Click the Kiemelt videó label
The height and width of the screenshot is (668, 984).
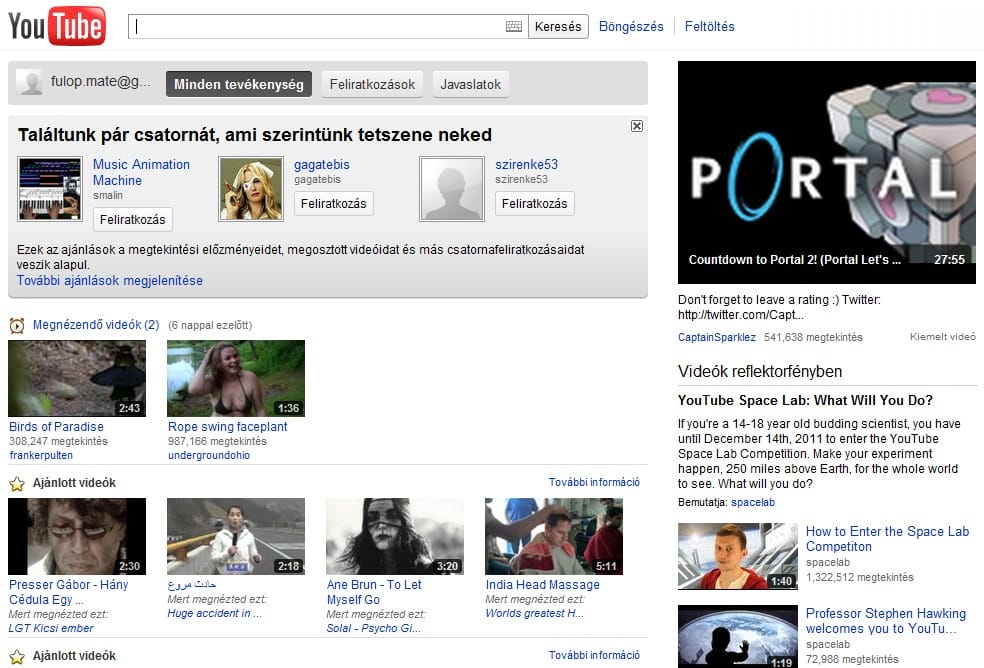click(943, 337)
